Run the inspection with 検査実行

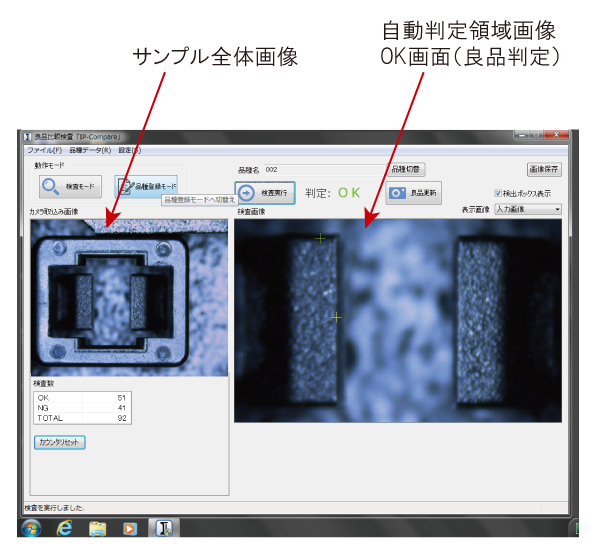point(265,193)
